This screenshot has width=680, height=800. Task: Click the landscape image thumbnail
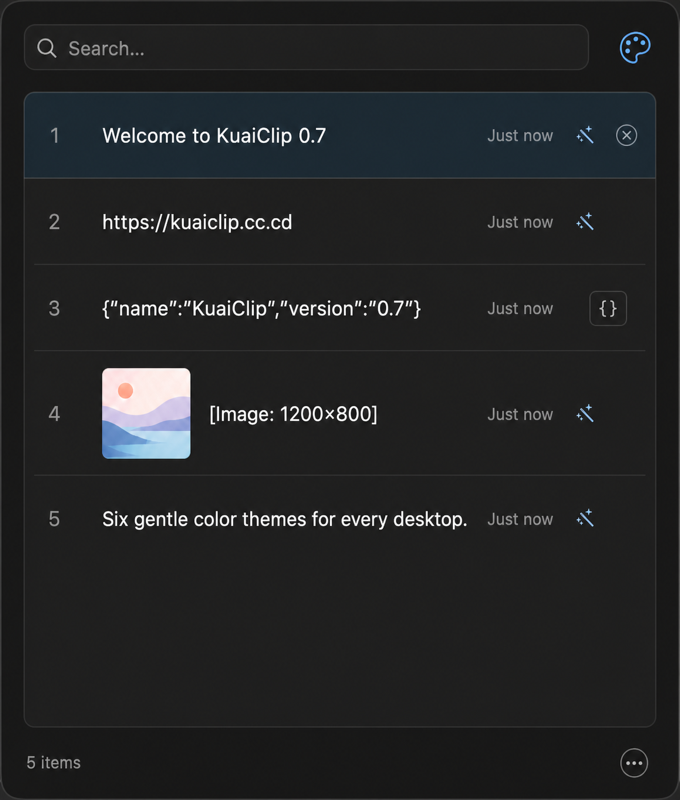pyautogui.click(x=146, y=413)
